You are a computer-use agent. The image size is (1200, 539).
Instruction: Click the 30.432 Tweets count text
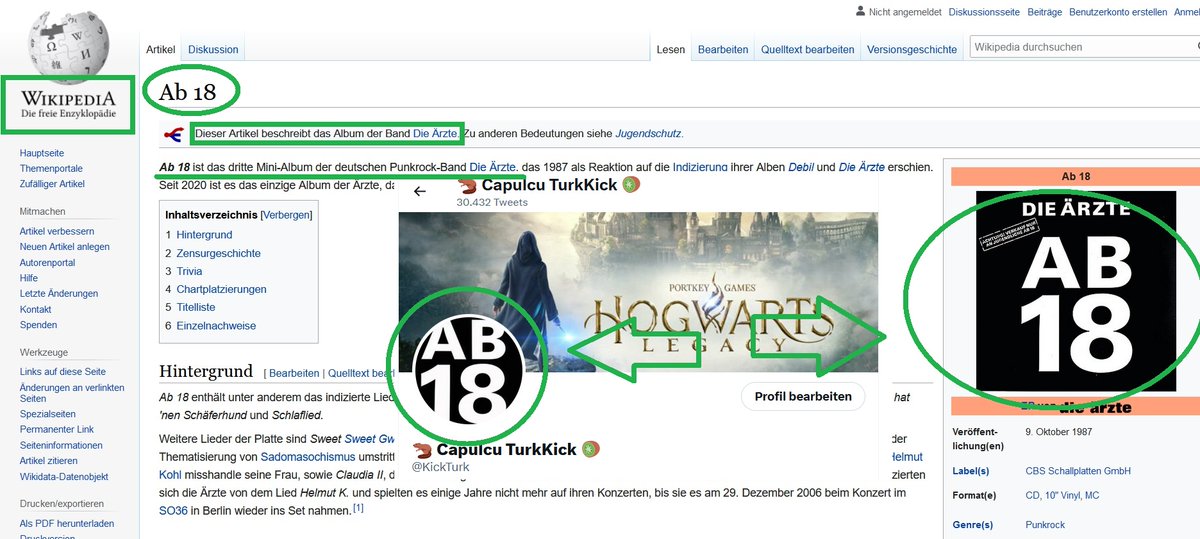[491, 202]
